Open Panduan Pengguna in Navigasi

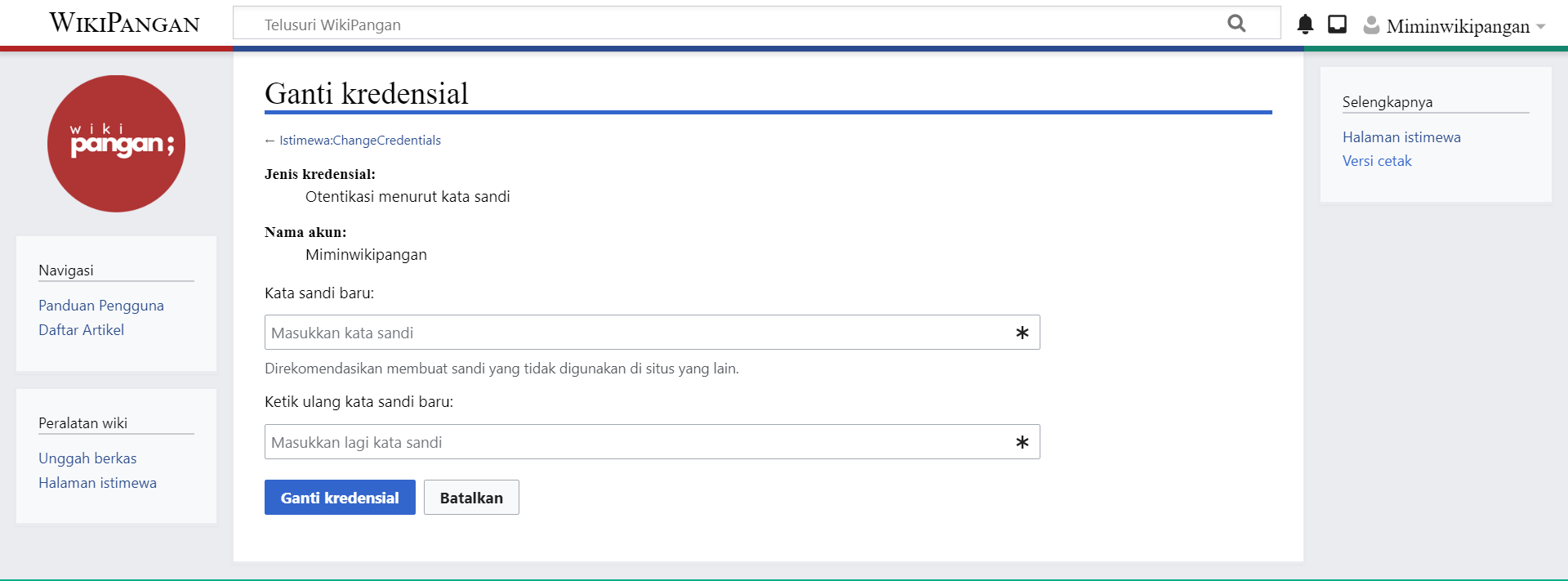tap(101, 306)
